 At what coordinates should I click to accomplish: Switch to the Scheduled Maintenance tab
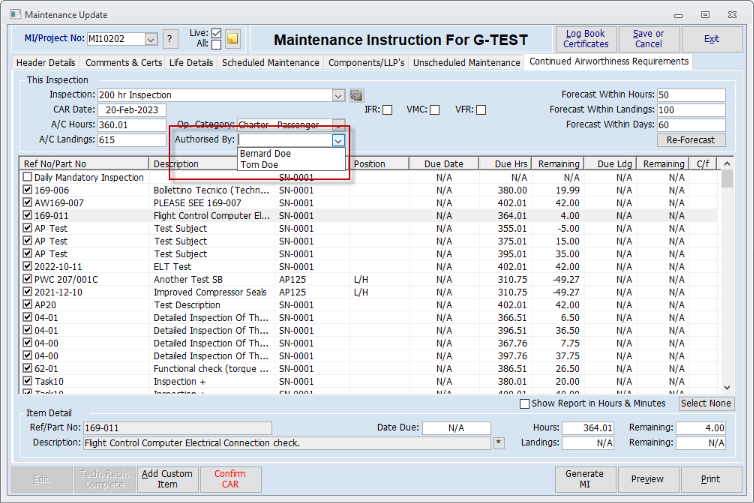(271, 62)
